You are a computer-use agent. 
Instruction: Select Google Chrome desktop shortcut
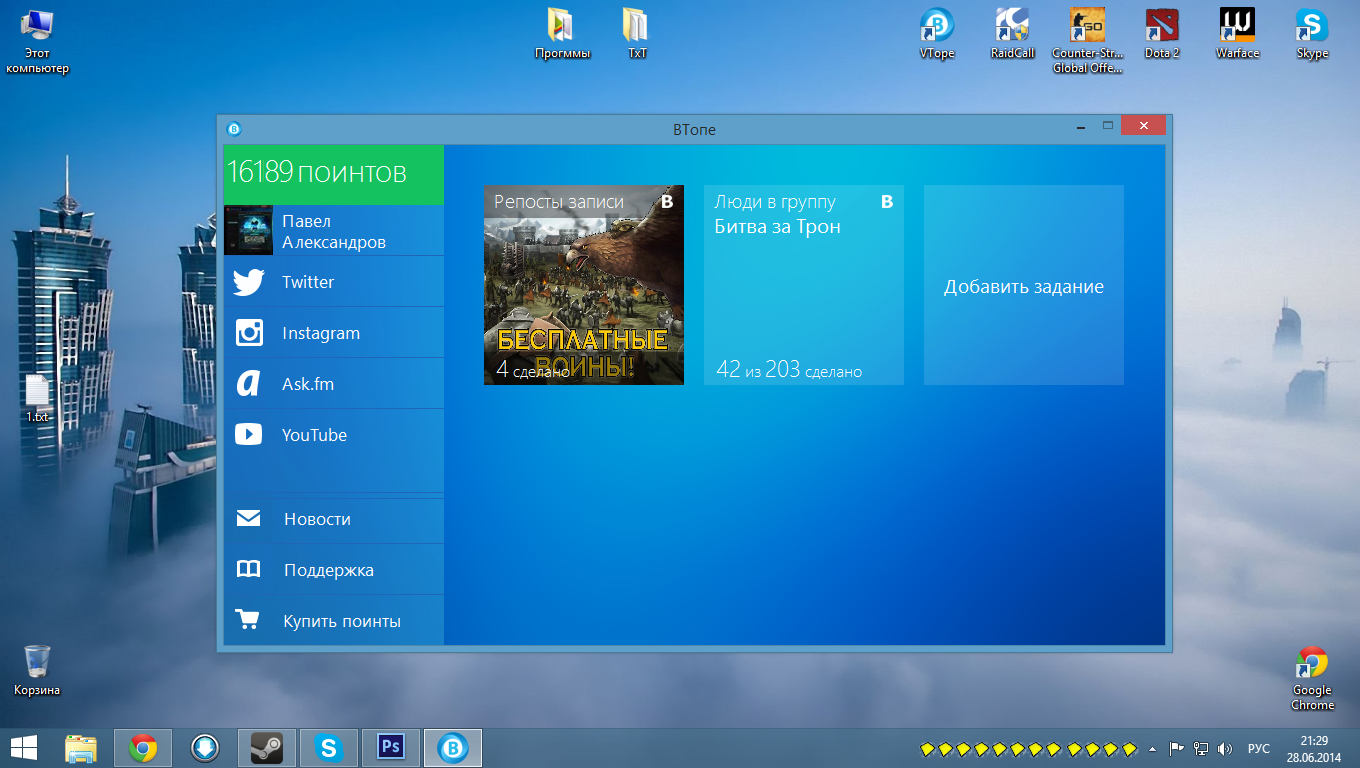point(1312,678)
